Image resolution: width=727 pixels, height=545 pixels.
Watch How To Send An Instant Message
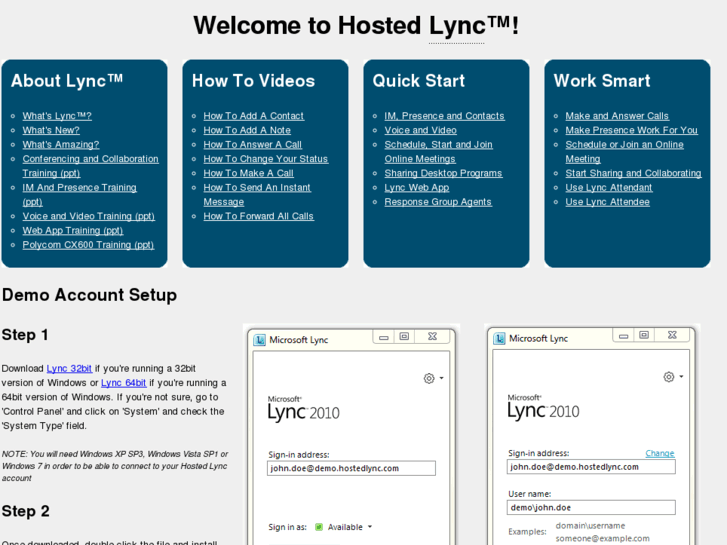[x=257, y=195]
